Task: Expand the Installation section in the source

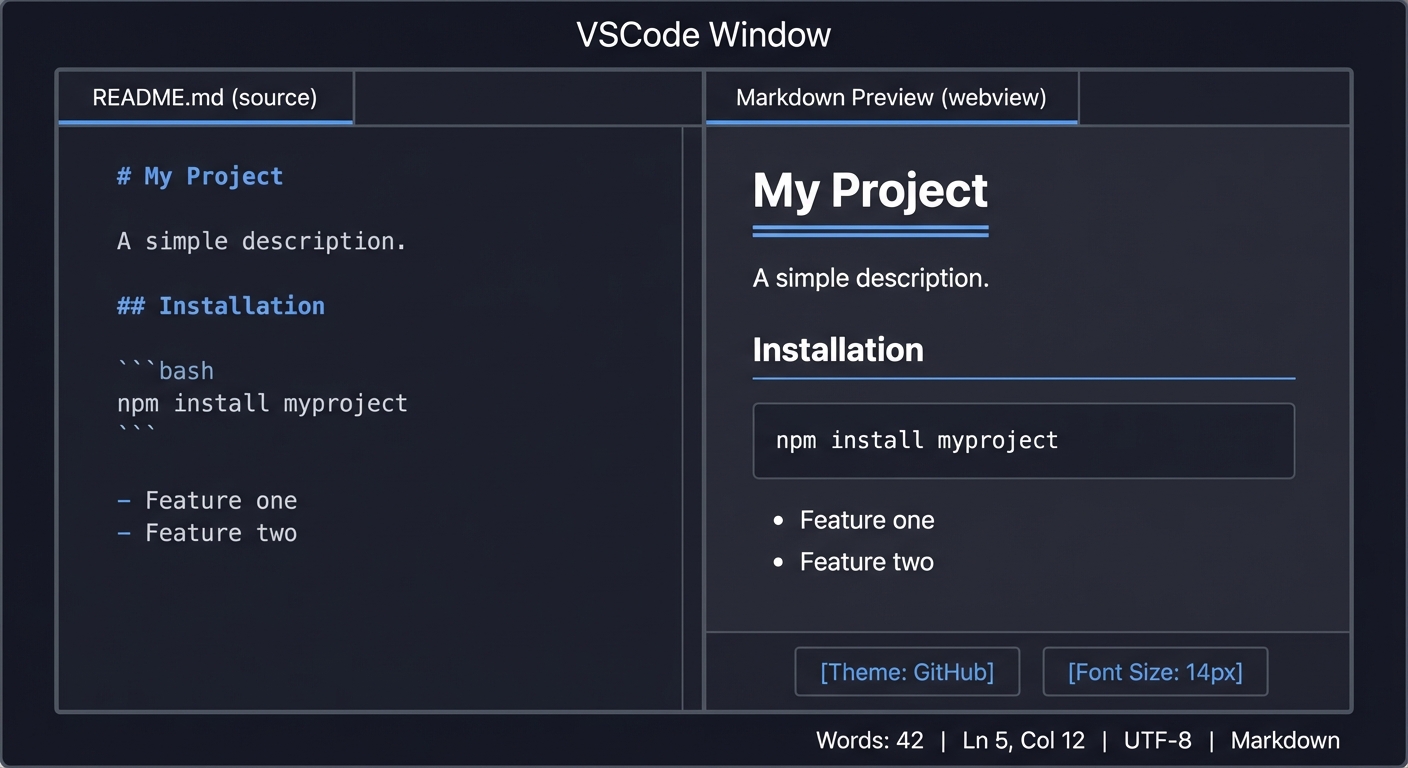Action: 221,305
